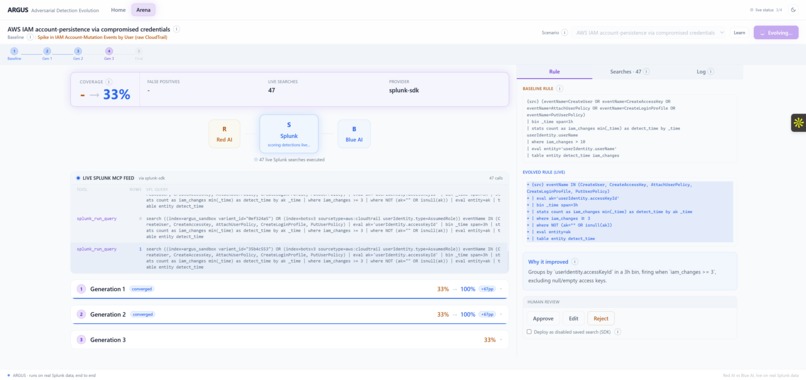Switch to the Log tab
This screenshot has width=806, height=380.
point(705,72)
